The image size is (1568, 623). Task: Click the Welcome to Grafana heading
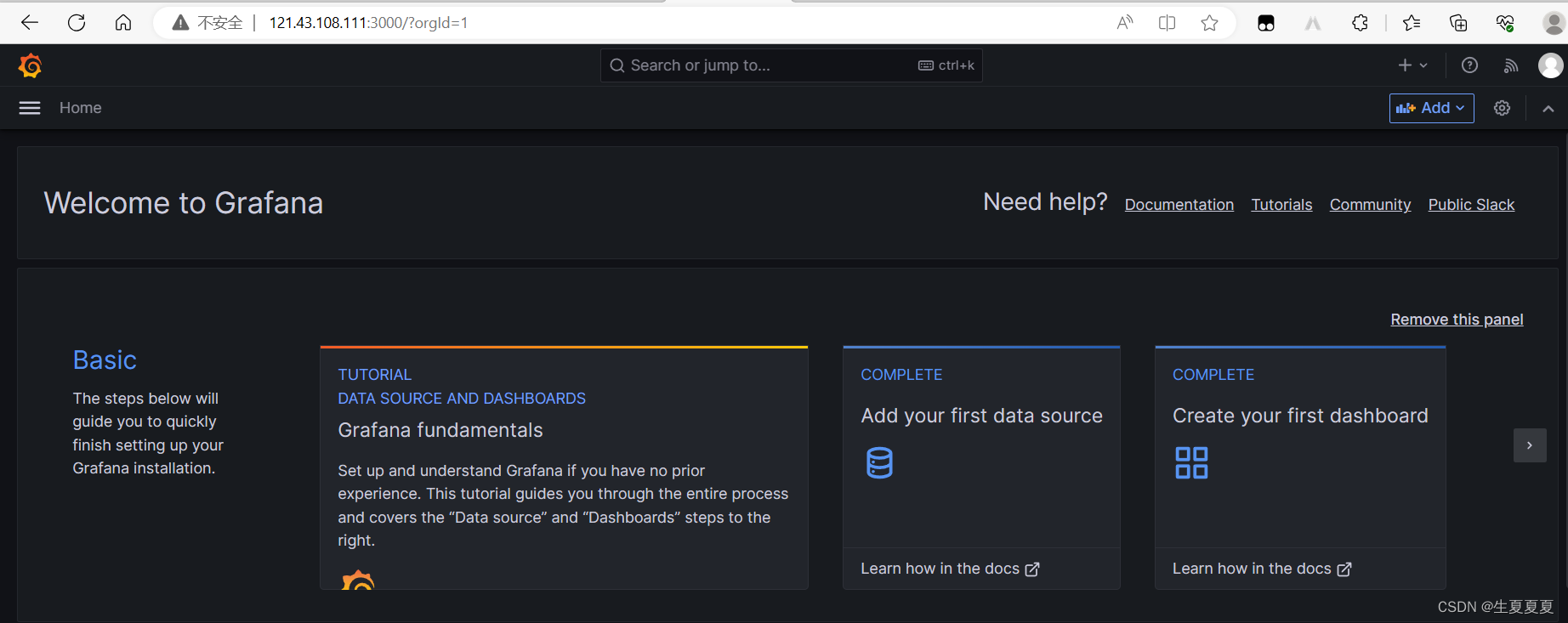[x=184, y=203]
